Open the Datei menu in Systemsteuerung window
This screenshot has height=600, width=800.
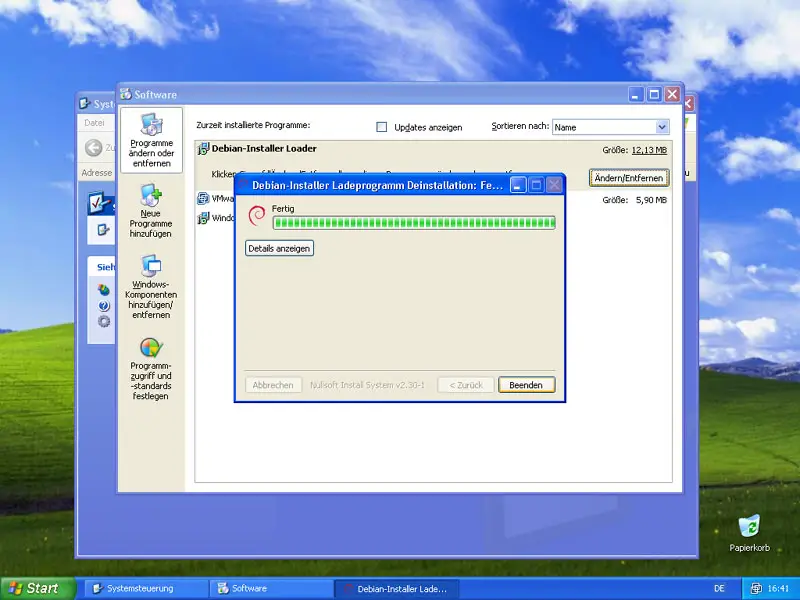click(94, 122)
